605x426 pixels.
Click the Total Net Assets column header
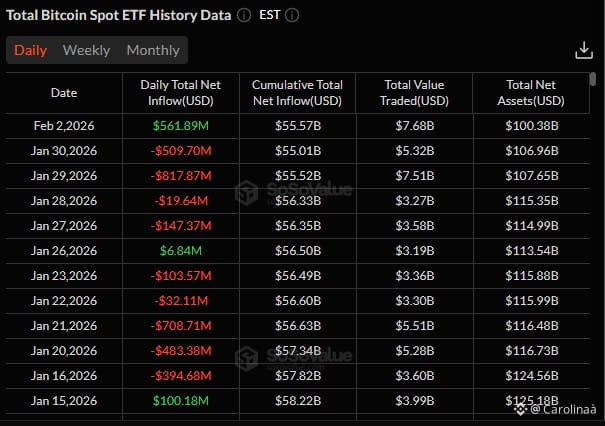(532, 93)
